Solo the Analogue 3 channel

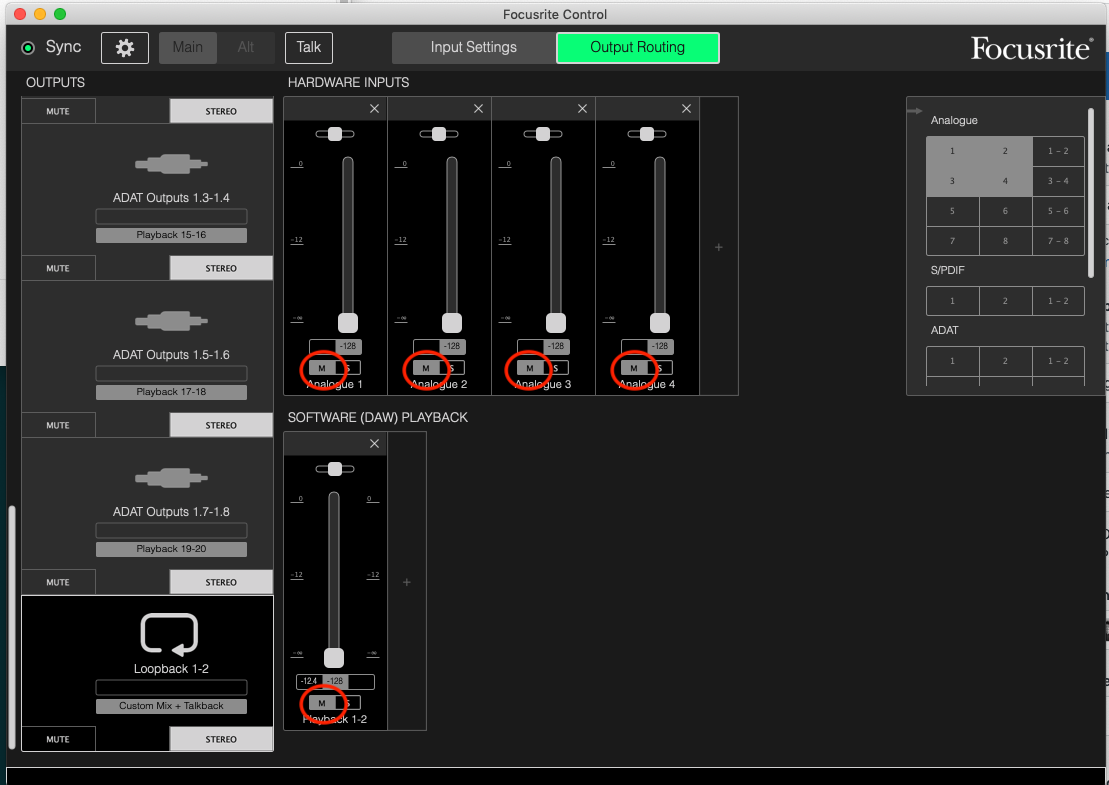click(556, 368)
